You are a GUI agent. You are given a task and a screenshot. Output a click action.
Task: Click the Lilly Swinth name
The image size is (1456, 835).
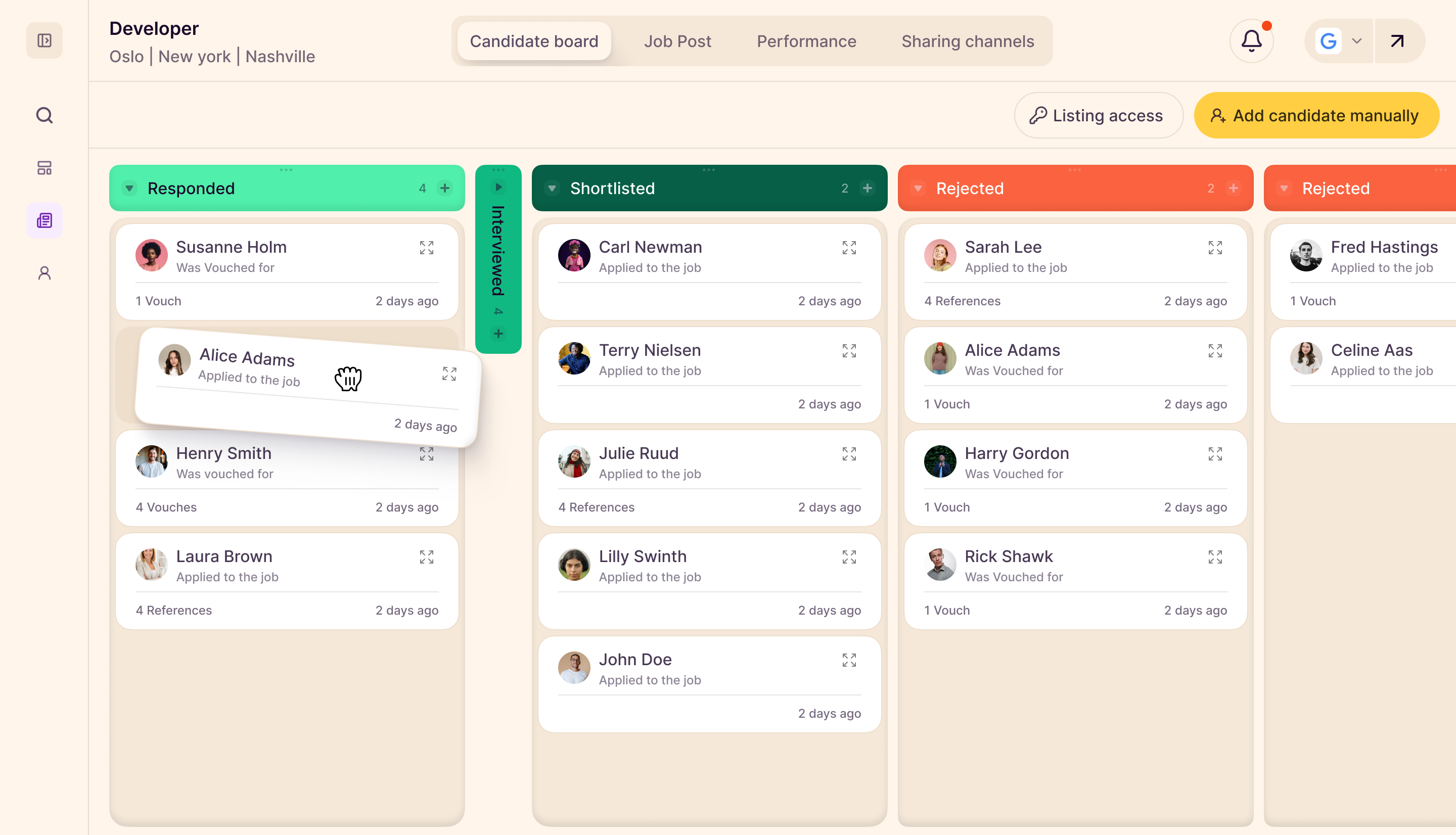(643, 556)
